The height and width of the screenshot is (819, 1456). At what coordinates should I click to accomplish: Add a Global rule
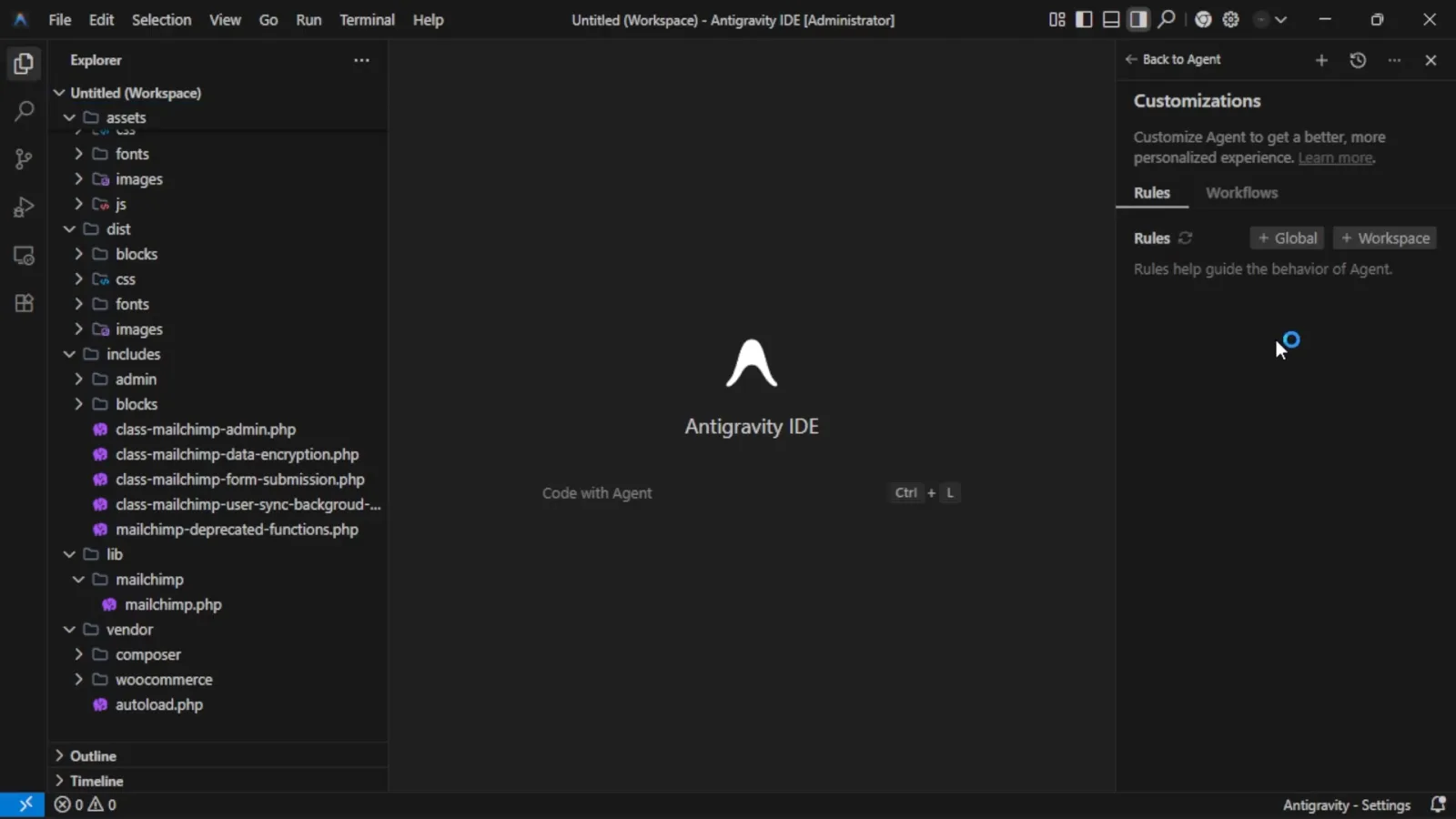click(x=1287, y=238)
